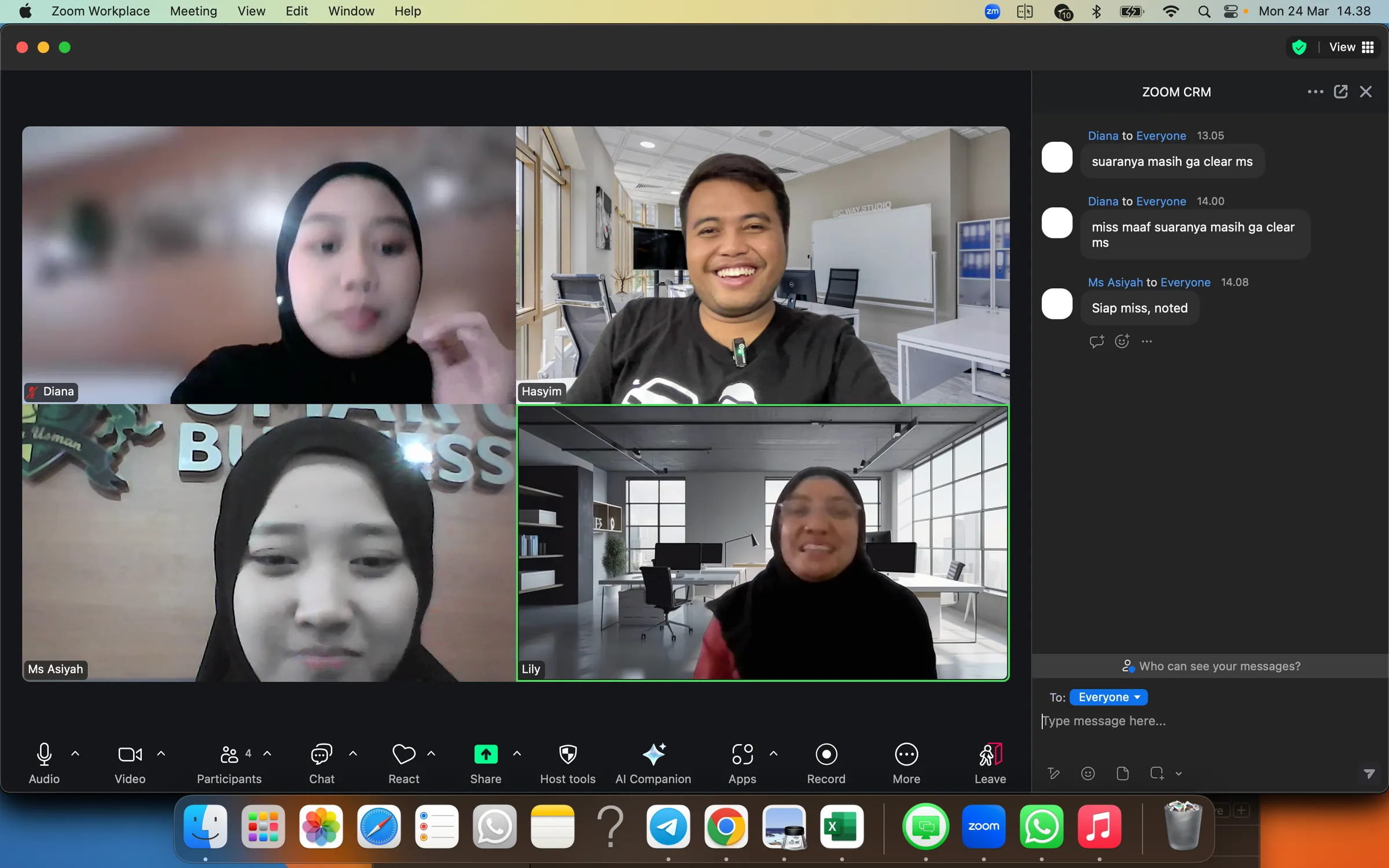1389x868 pixels.
Task: Open the Meeting menu
Action: 193,11
